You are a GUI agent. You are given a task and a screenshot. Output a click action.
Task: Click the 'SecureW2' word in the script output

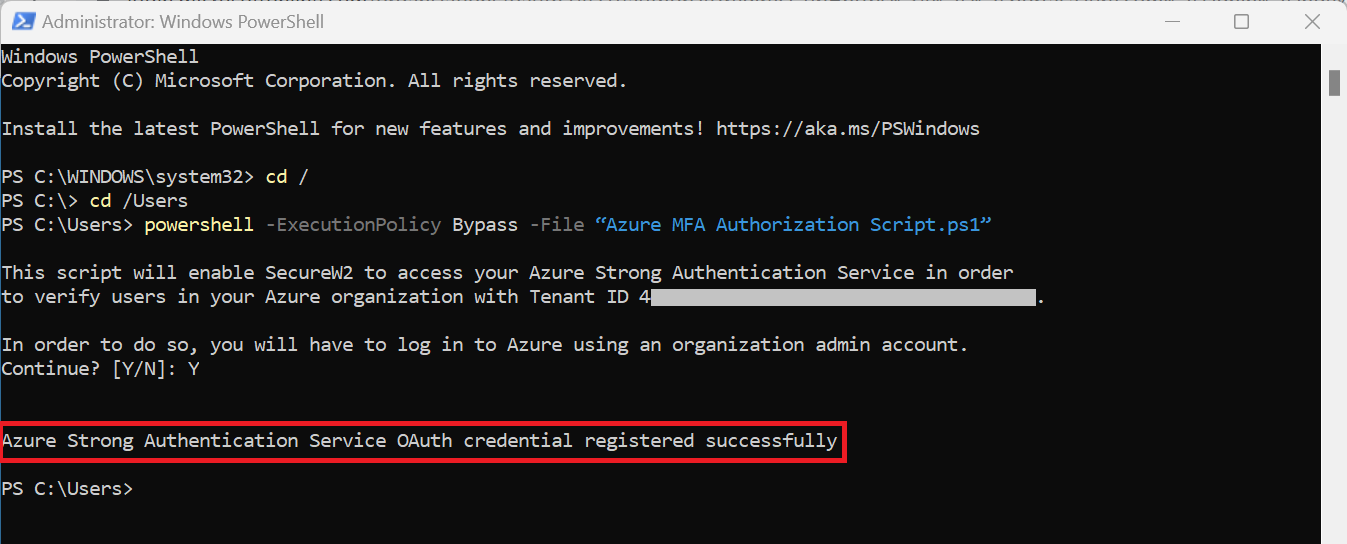click(309, 273)
